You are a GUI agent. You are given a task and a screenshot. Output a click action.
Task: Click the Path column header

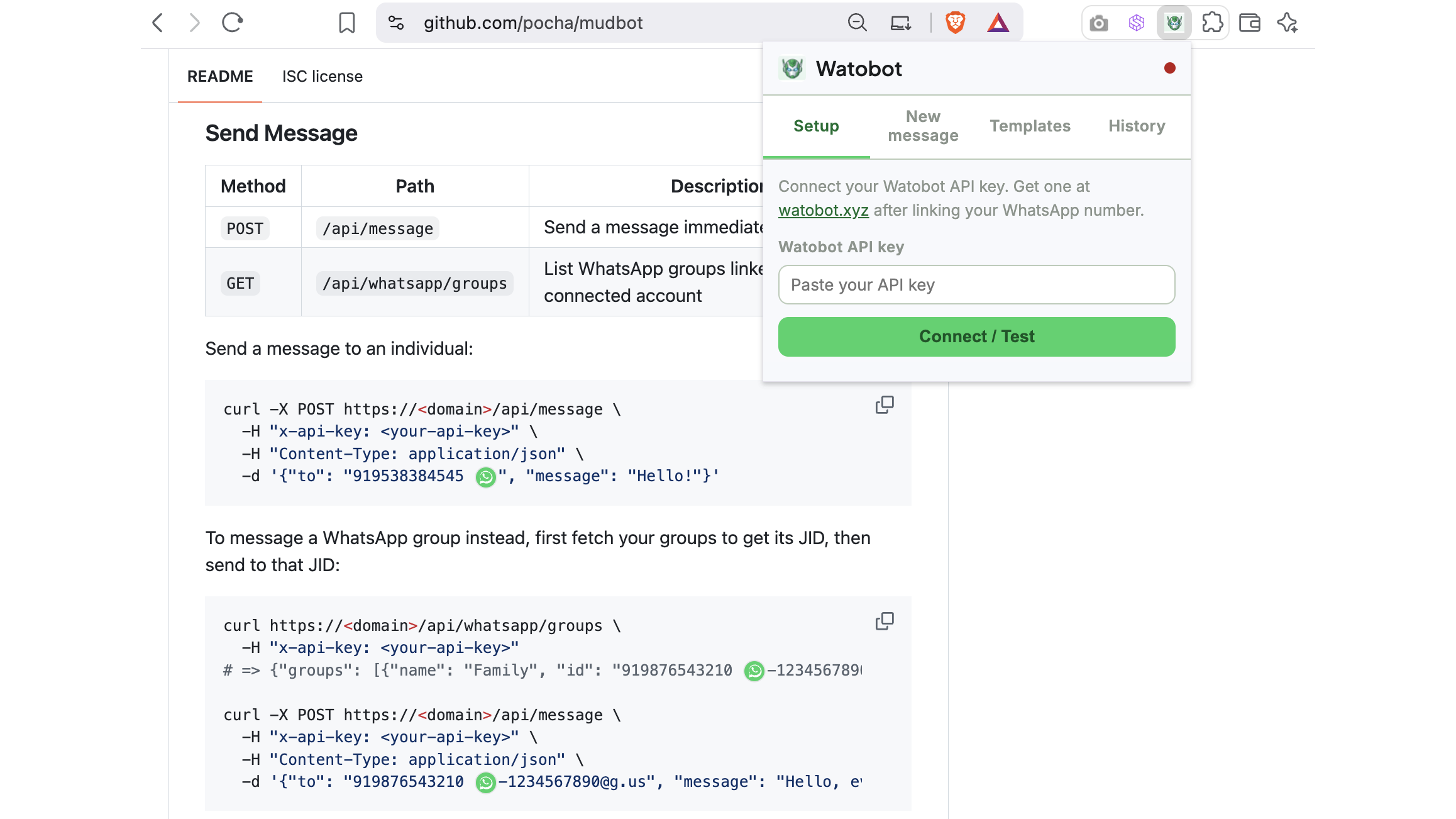pyautogui.click(x=415, y=186)
